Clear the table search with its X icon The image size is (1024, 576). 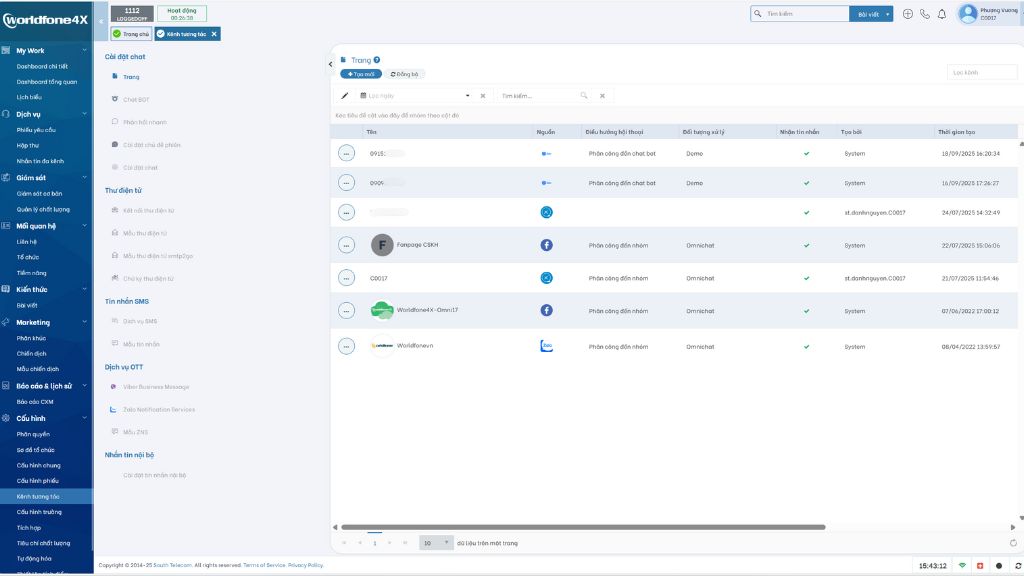pos(602,96)
